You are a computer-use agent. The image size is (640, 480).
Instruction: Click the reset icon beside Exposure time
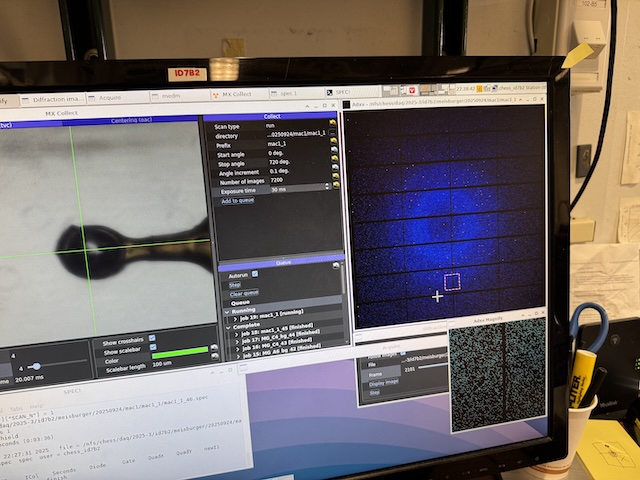336,185
